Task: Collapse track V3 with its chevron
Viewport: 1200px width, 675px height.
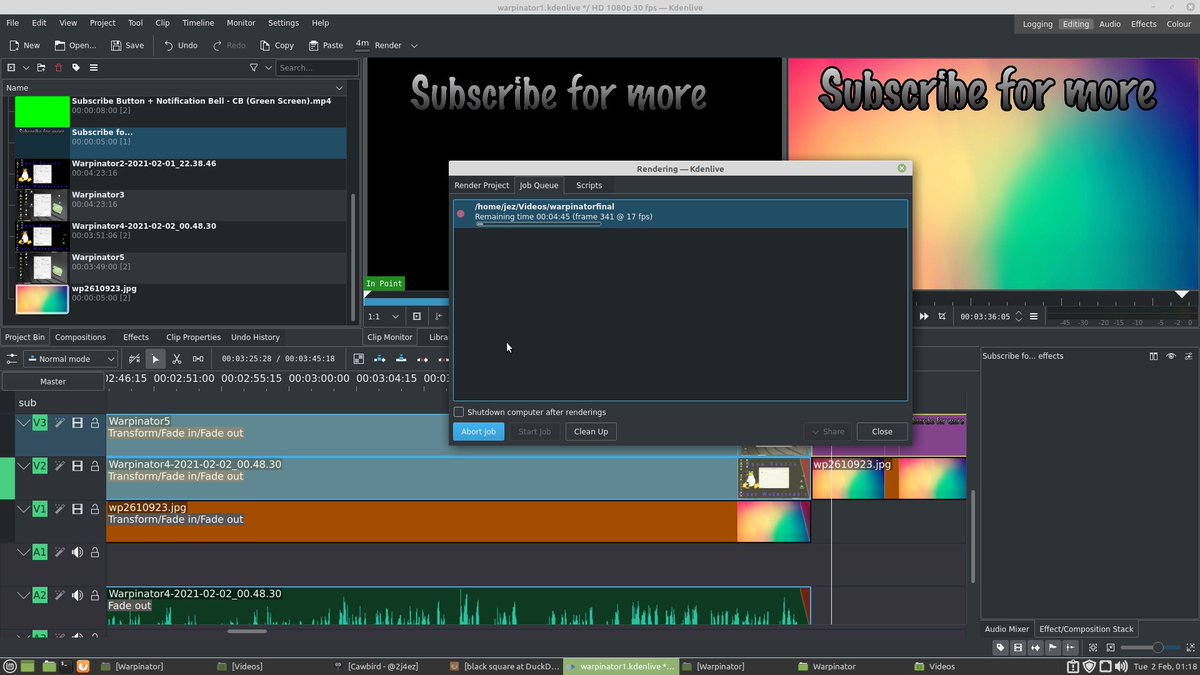Action: click(x=24, y=423)
